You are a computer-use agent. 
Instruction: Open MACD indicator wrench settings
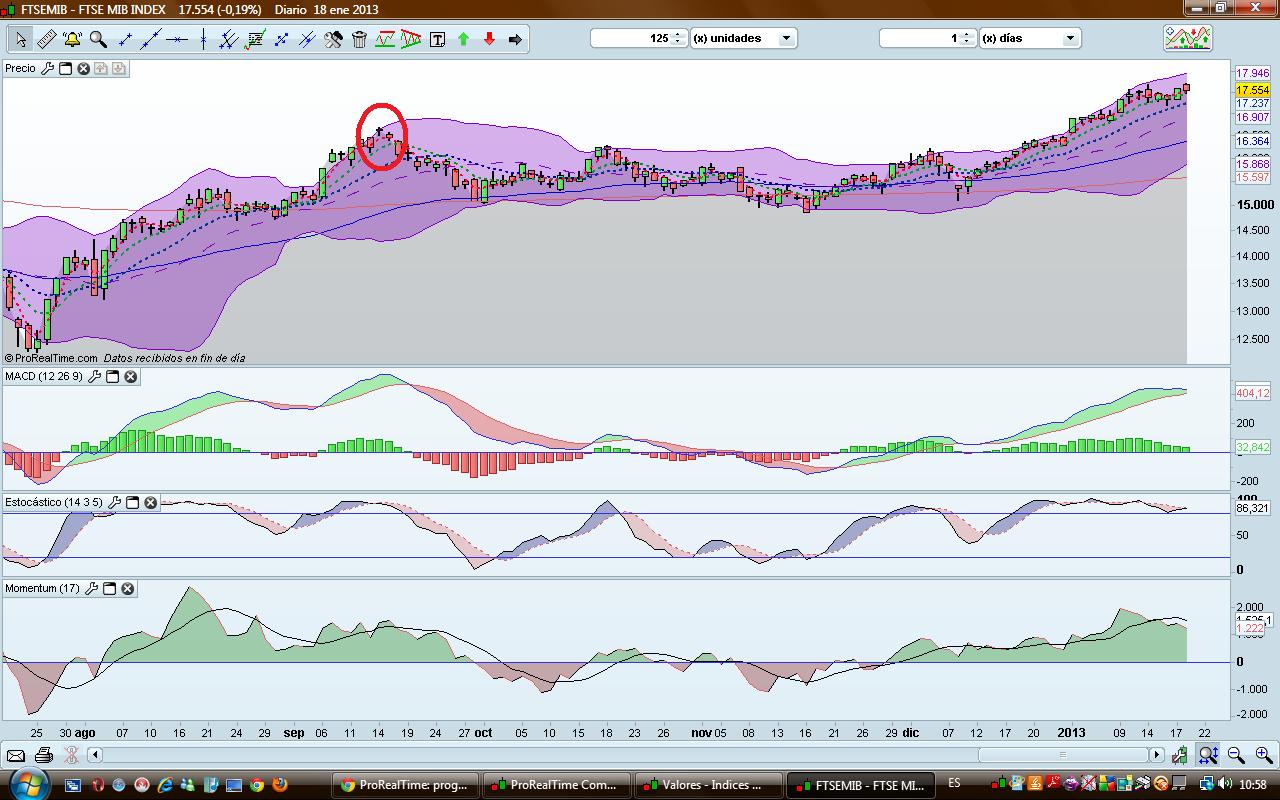[x=94, y=377]
